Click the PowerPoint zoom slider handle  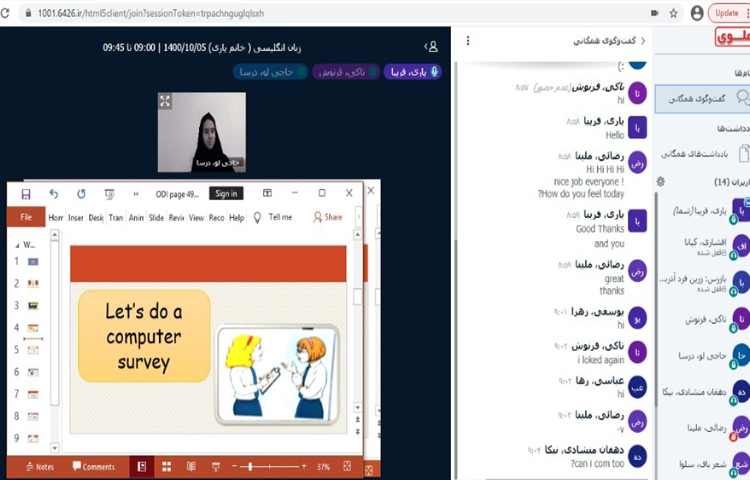click(x=250, y=467)
